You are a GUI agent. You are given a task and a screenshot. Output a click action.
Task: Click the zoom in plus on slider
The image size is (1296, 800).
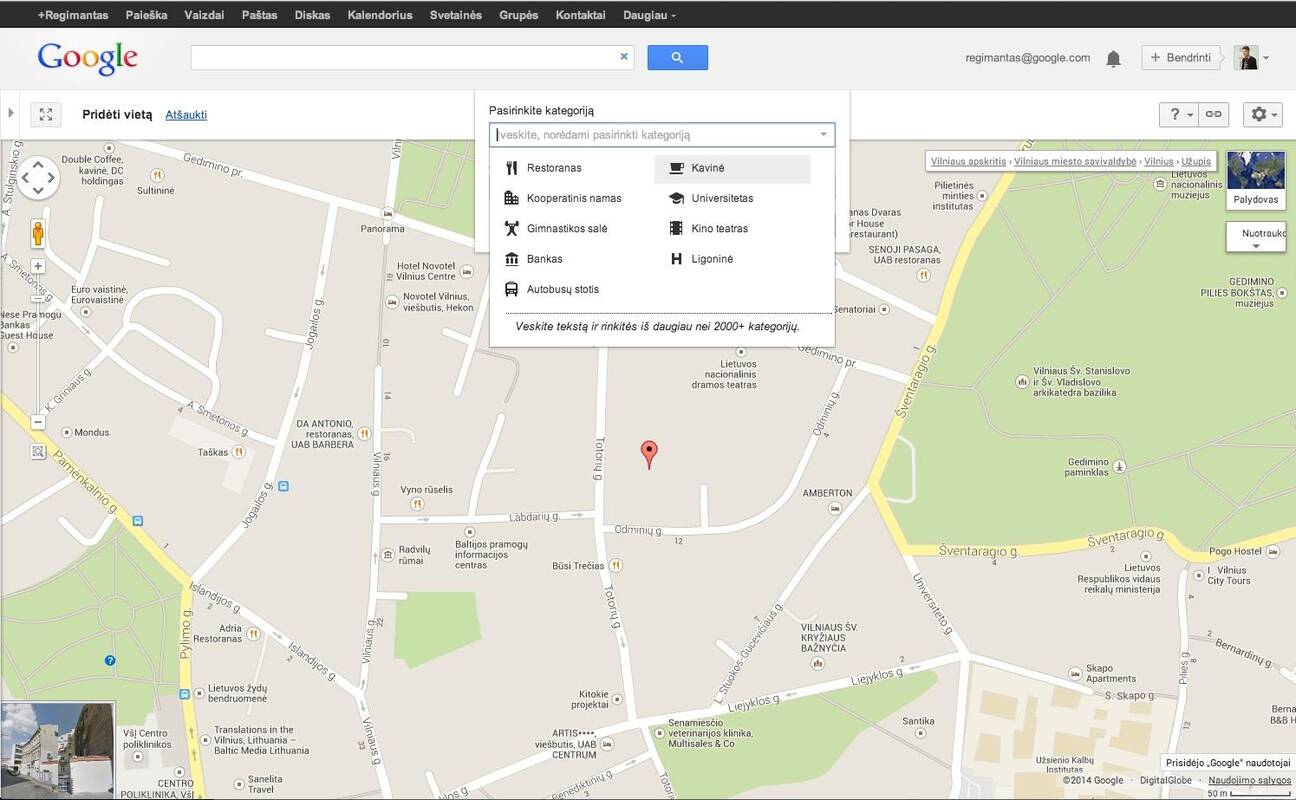coord(38,266)
